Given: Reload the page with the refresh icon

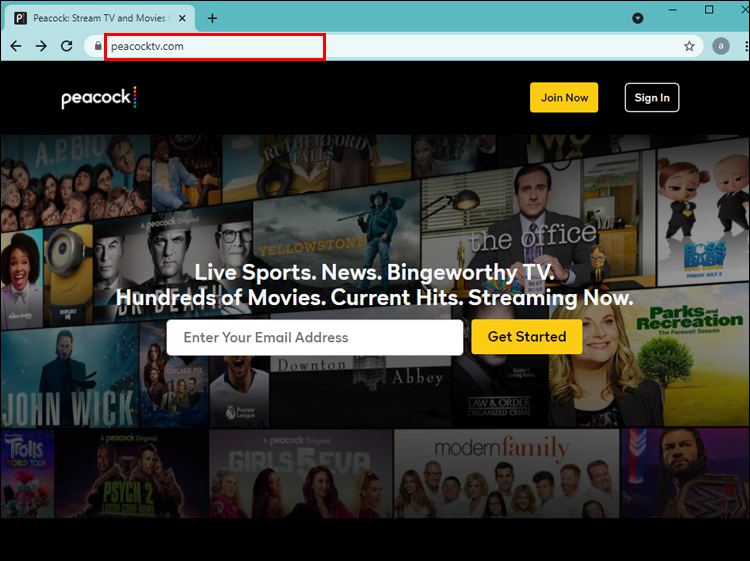Looking at the screenshot, I should (x=66, y=46).
